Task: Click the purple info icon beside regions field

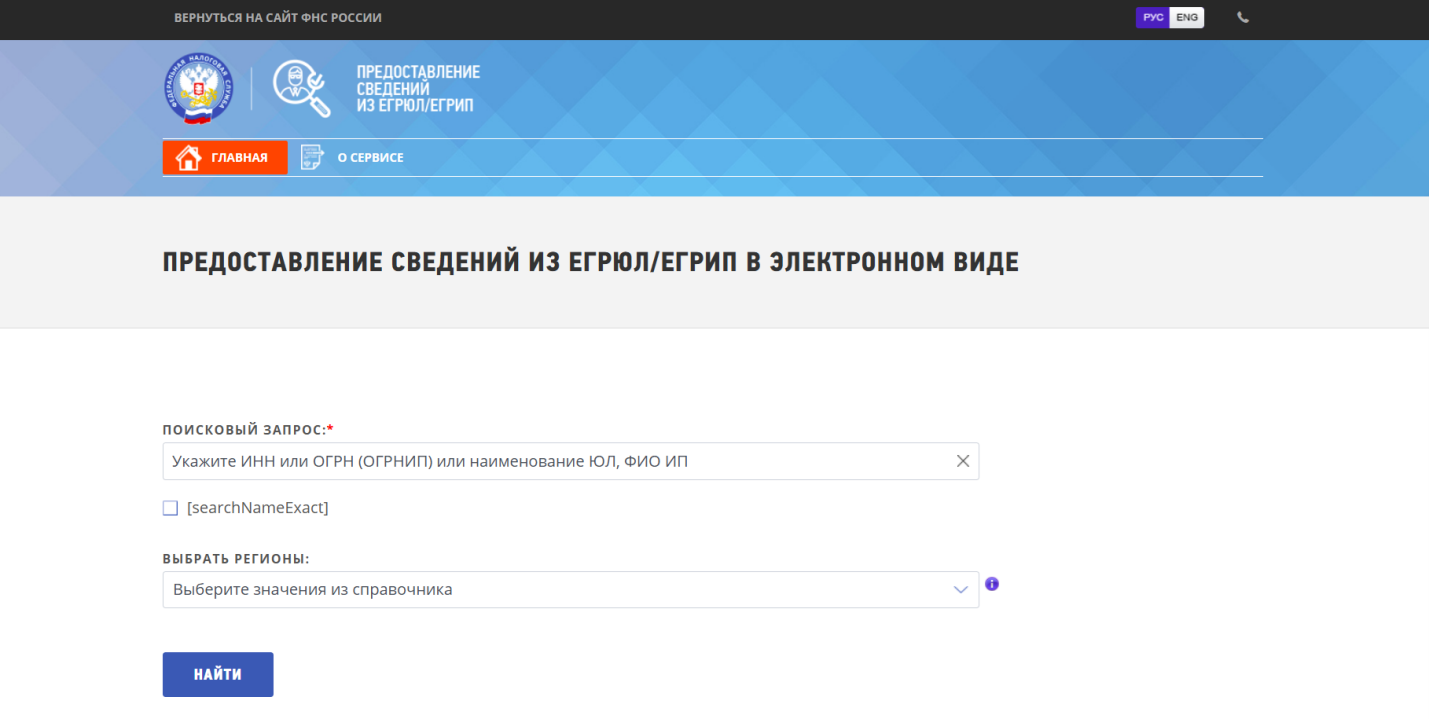Action: coord(992,584)
